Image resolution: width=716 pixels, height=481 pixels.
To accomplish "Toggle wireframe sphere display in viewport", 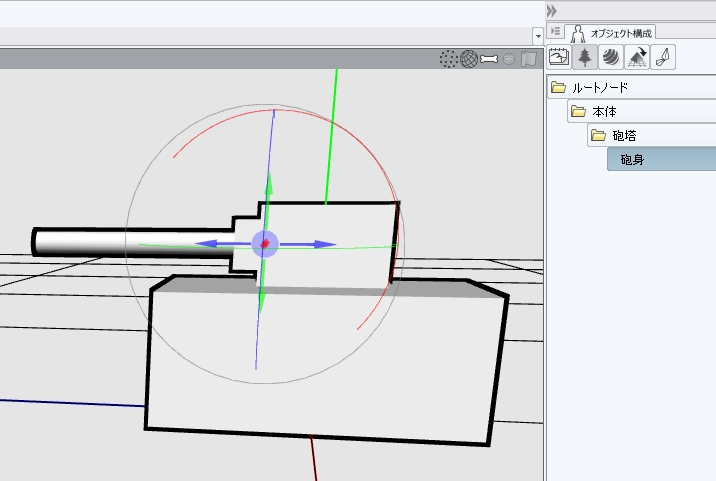I will (468, 59).
